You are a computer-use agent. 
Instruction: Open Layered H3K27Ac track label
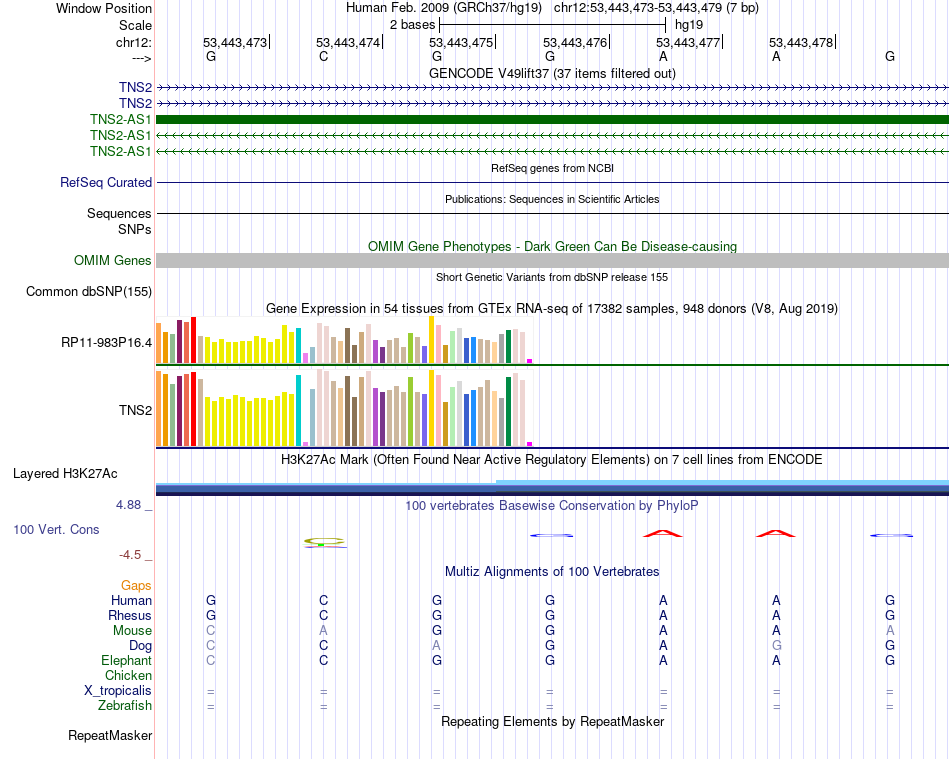(x=65, y=474)
